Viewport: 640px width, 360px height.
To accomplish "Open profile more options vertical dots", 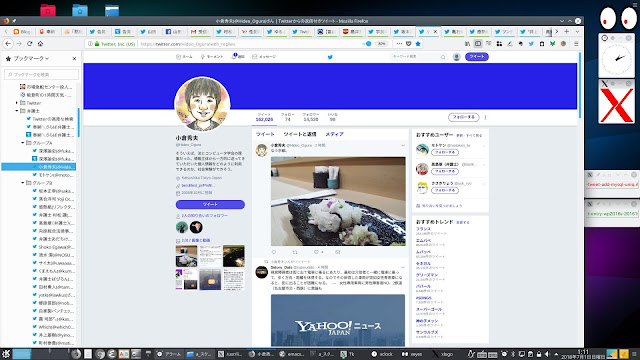I will coord(485,117).
